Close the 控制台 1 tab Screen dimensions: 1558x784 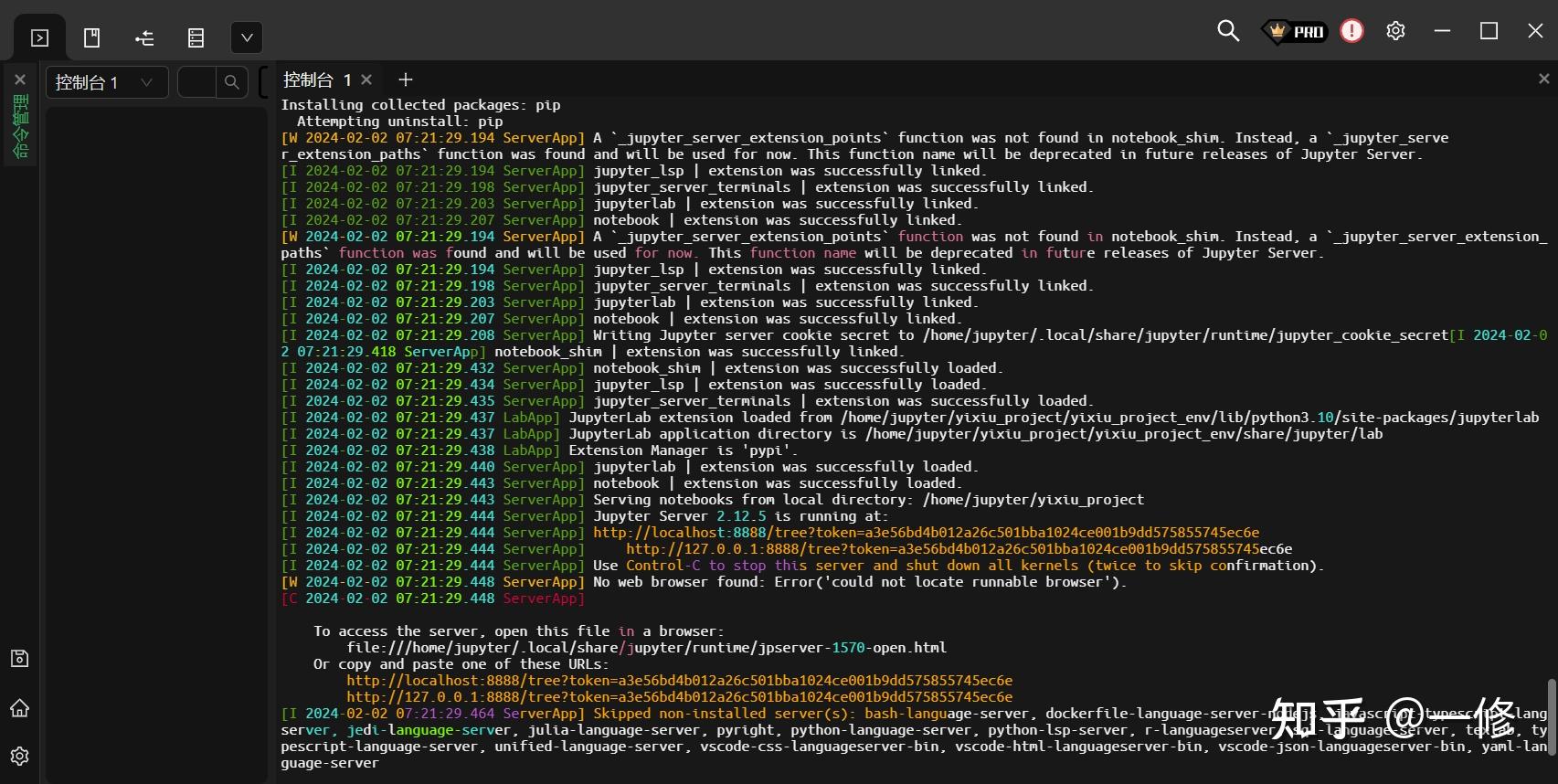[366, 79]
